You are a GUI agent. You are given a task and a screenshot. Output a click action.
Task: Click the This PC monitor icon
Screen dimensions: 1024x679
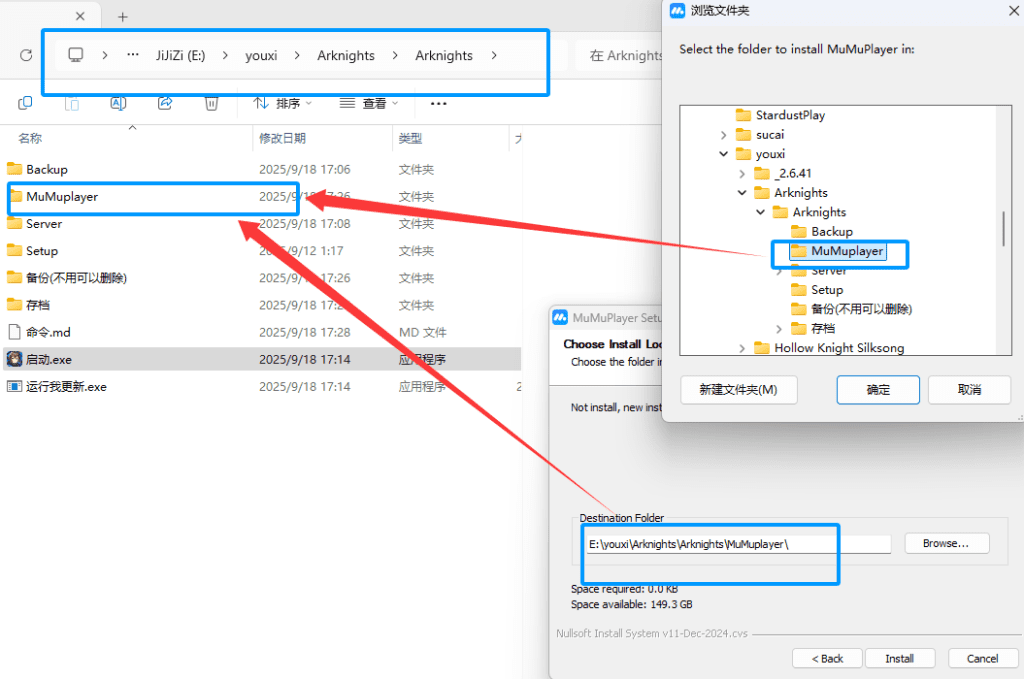tap(75, 55)
